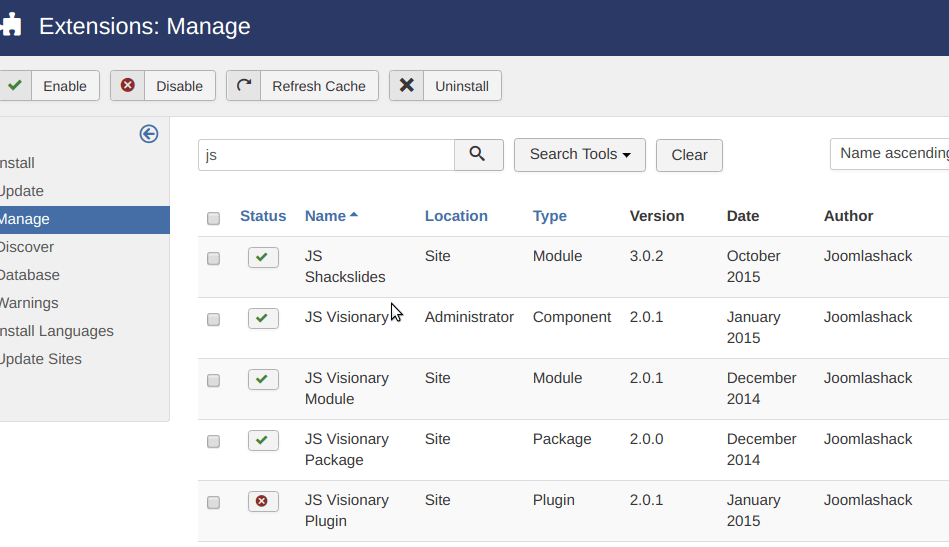Click the Refresh Cache circular arrow icon
Viewport: 949px width, 547px height.
pos(244,85)
